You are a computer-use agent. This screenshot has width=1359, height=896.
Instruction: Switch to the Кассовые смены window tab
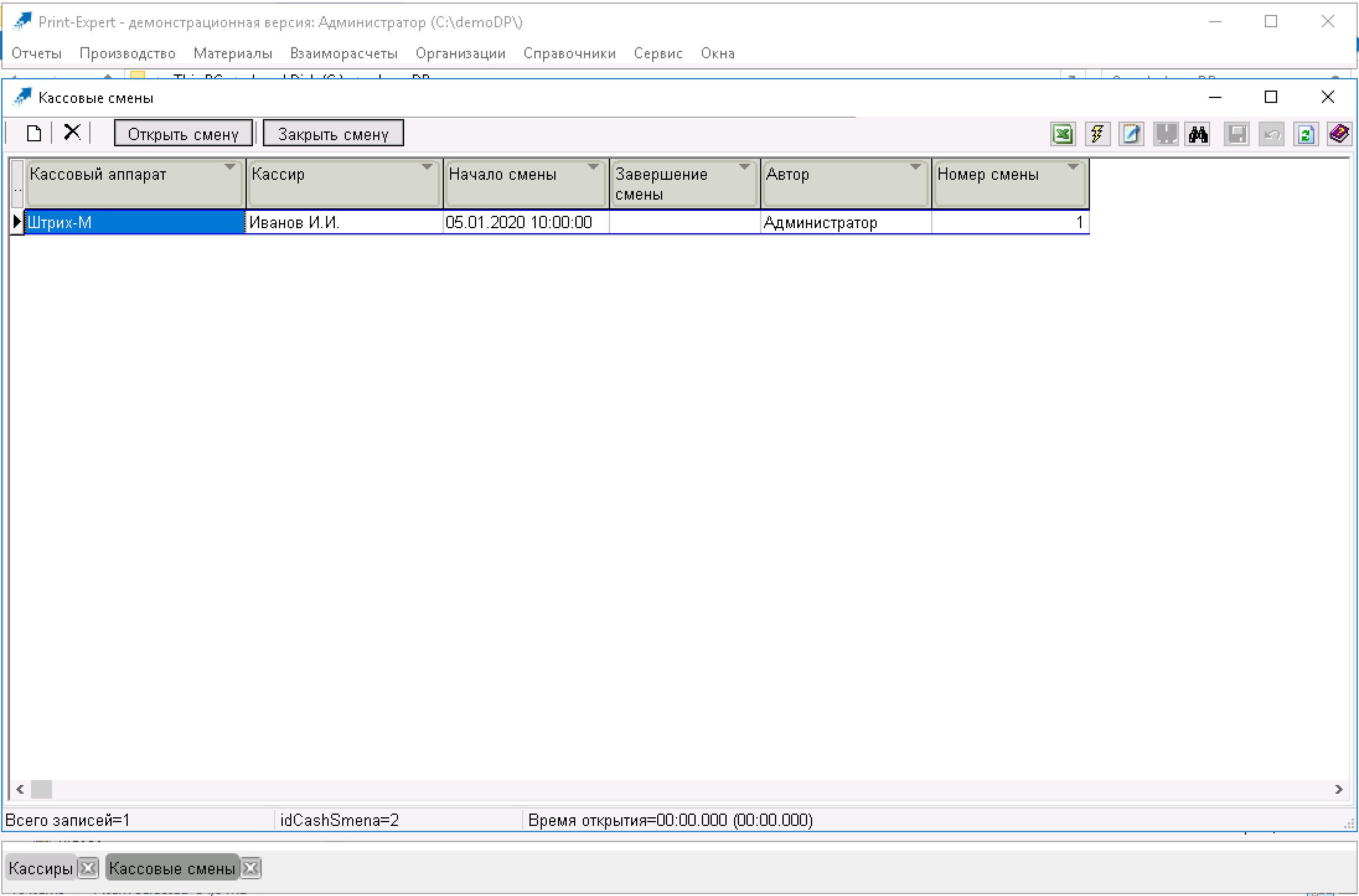coord(172,868)
